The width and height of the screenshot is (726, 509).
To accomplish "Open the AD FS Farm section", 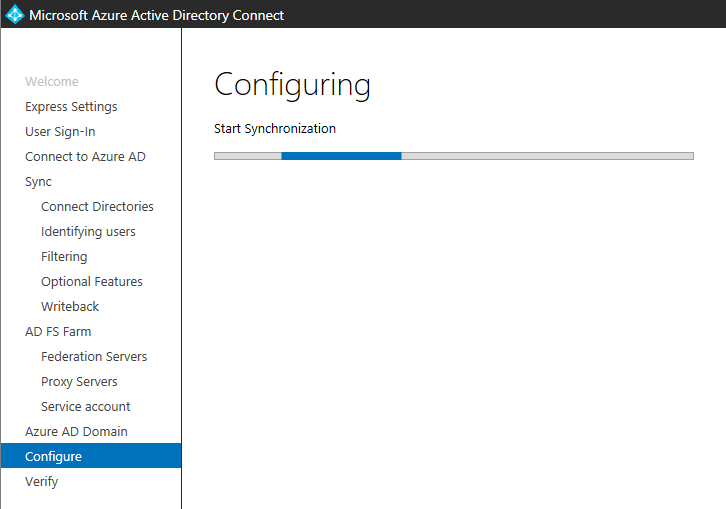I will (58, 332).
